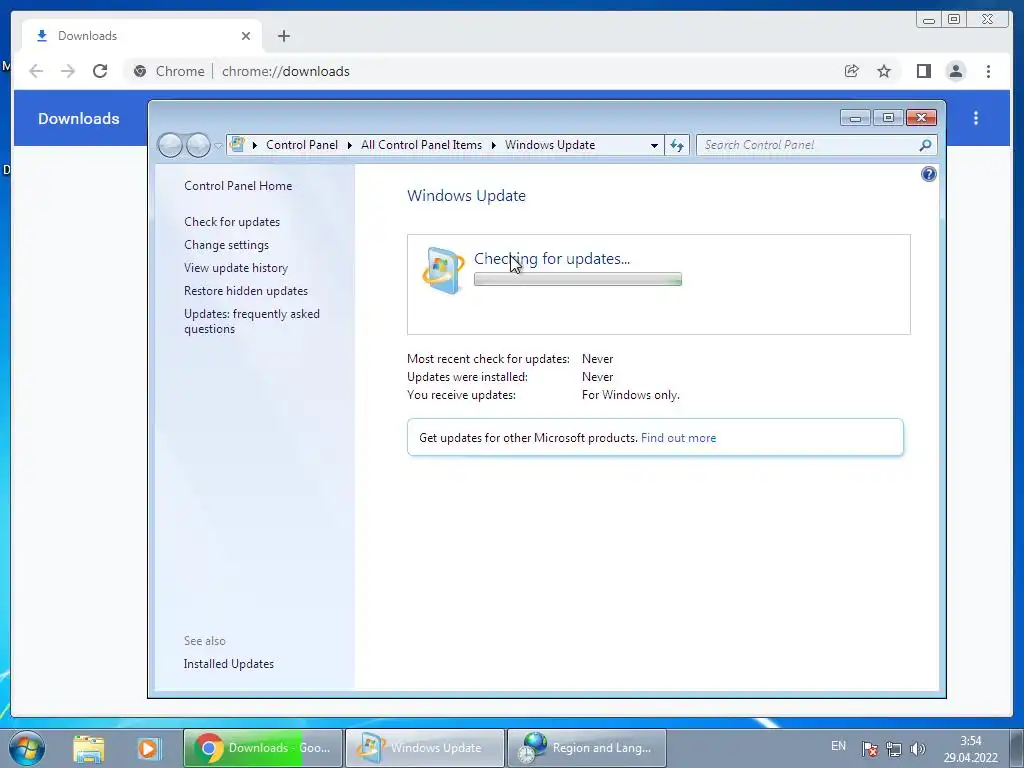This screenshot has height=768, width=1024.
Task: Open Chrome side panel icon
Action: 923,71
